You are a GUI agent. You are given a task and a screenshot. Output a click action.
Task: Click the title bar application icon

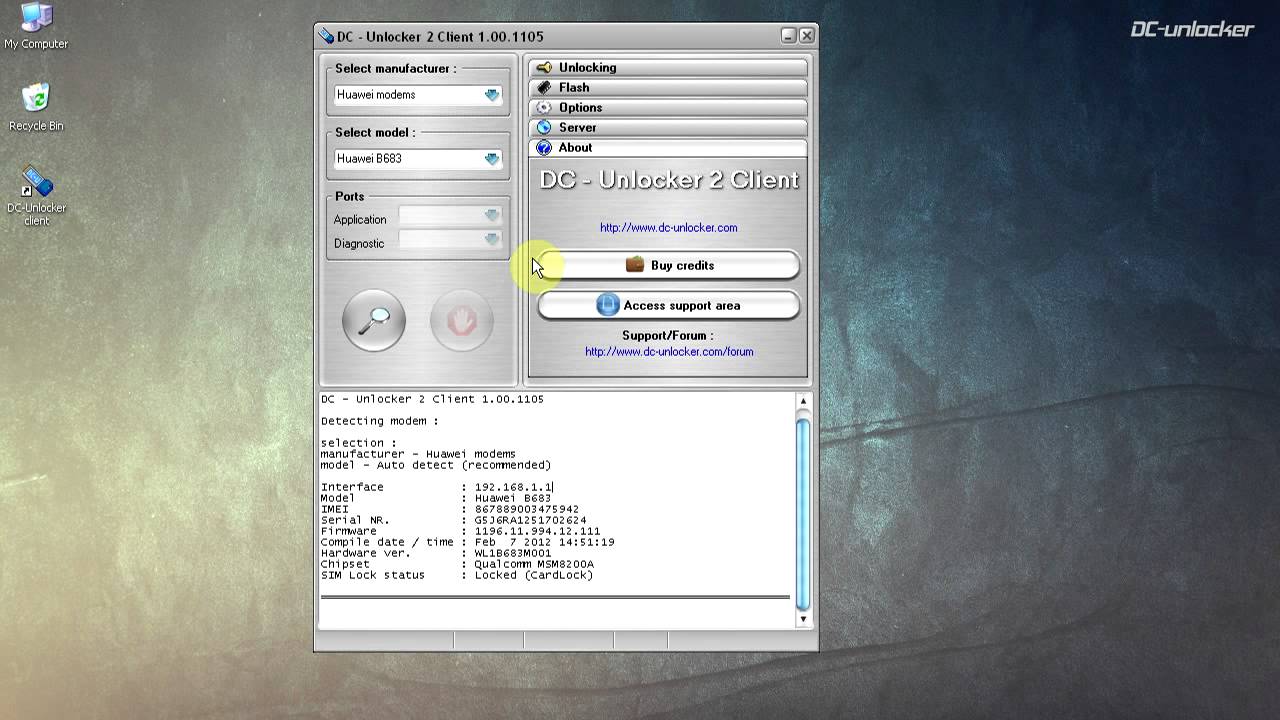326,36
